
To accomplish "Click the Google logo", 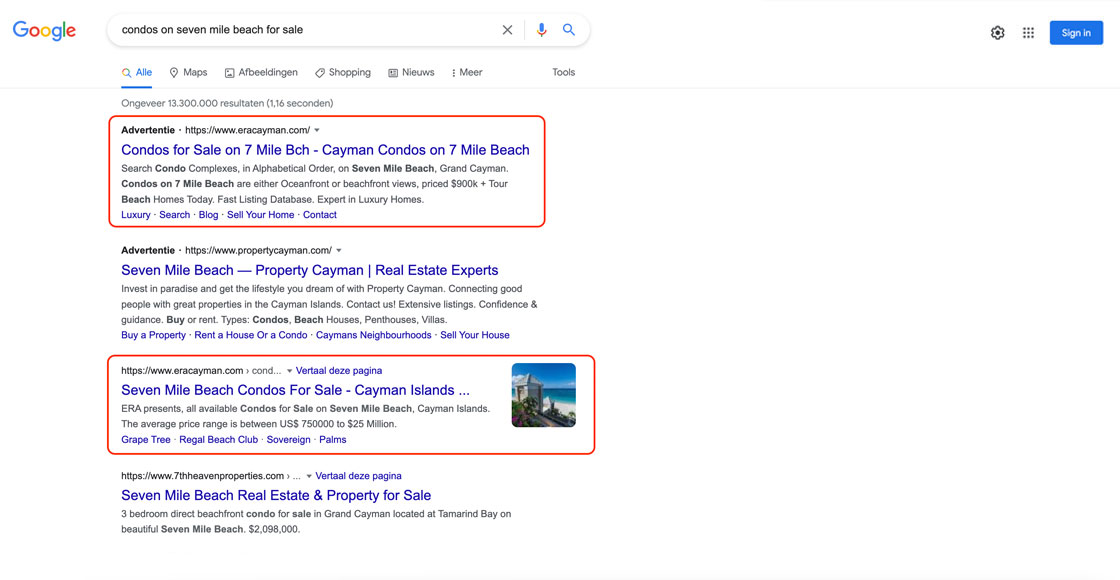I will tap(44, 31).
